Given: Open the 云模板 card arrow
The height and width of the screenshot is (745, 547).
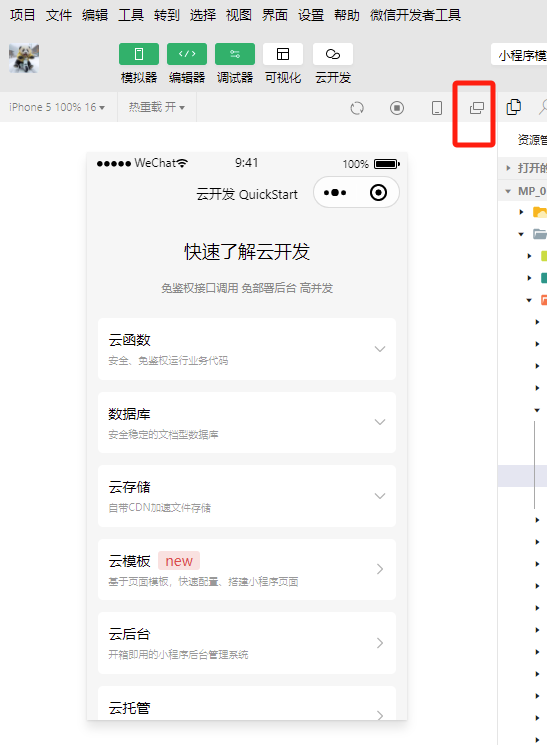Looking at the screenshot, I should pyautogui.click(x=380, y=569).
